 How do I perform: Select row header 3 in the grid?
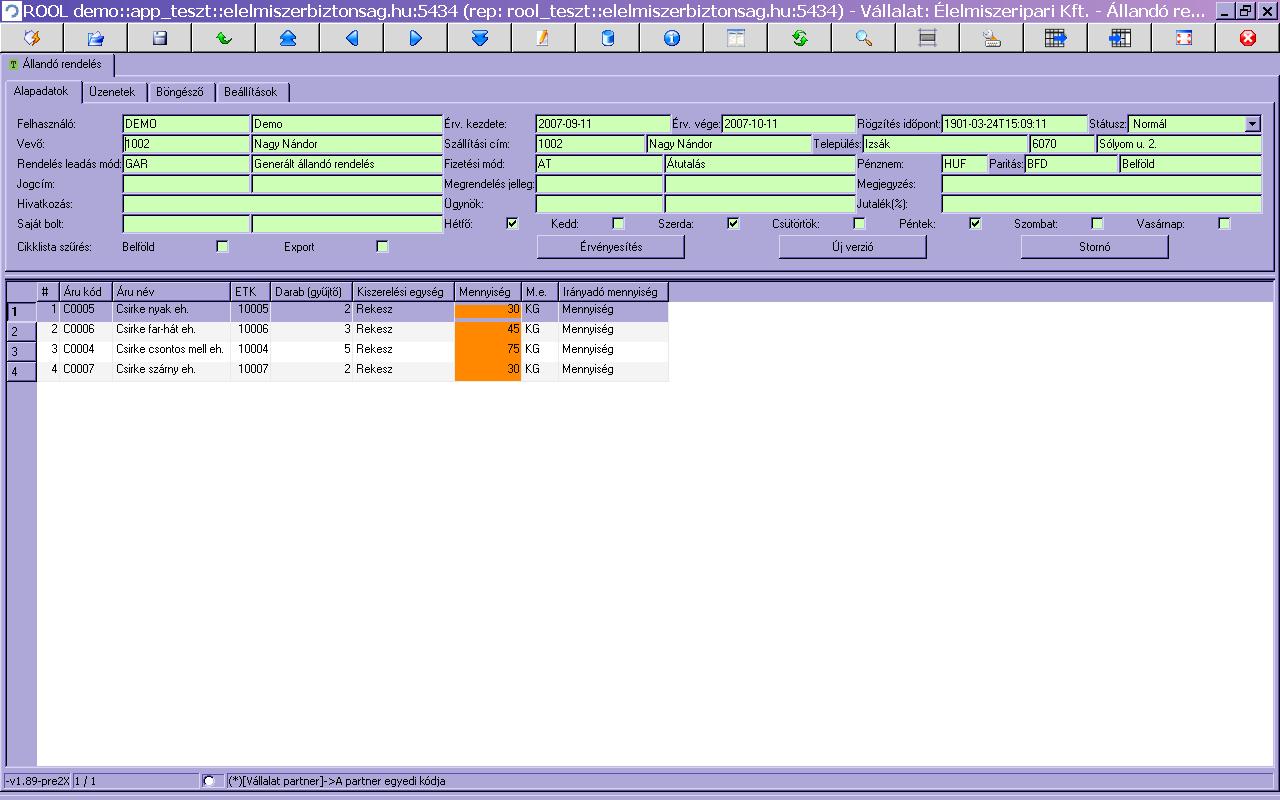coord(22,351)
